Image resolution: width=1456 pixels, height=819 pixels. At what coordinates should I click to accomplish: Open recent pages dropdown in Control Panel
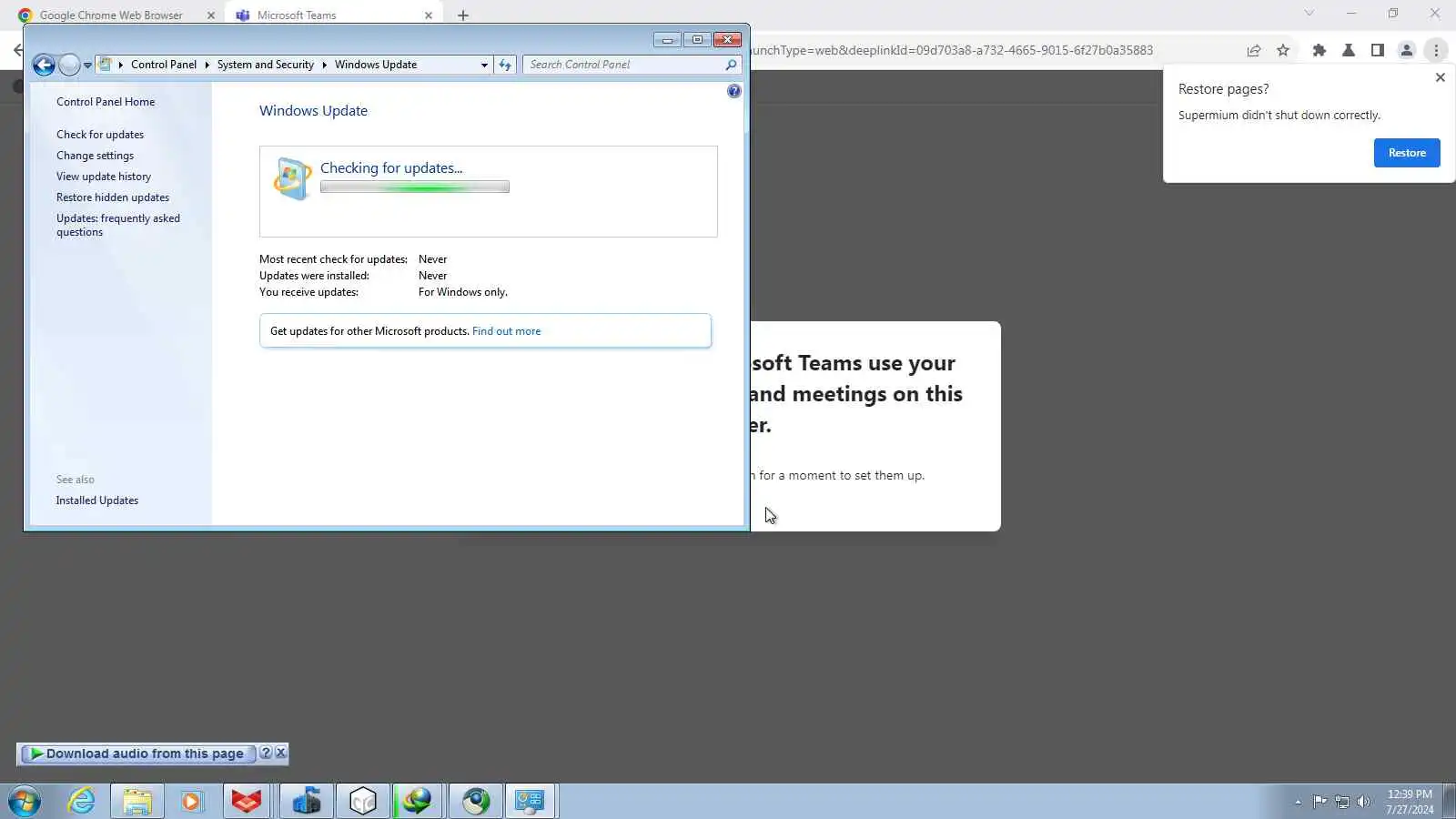coord(87,66)
